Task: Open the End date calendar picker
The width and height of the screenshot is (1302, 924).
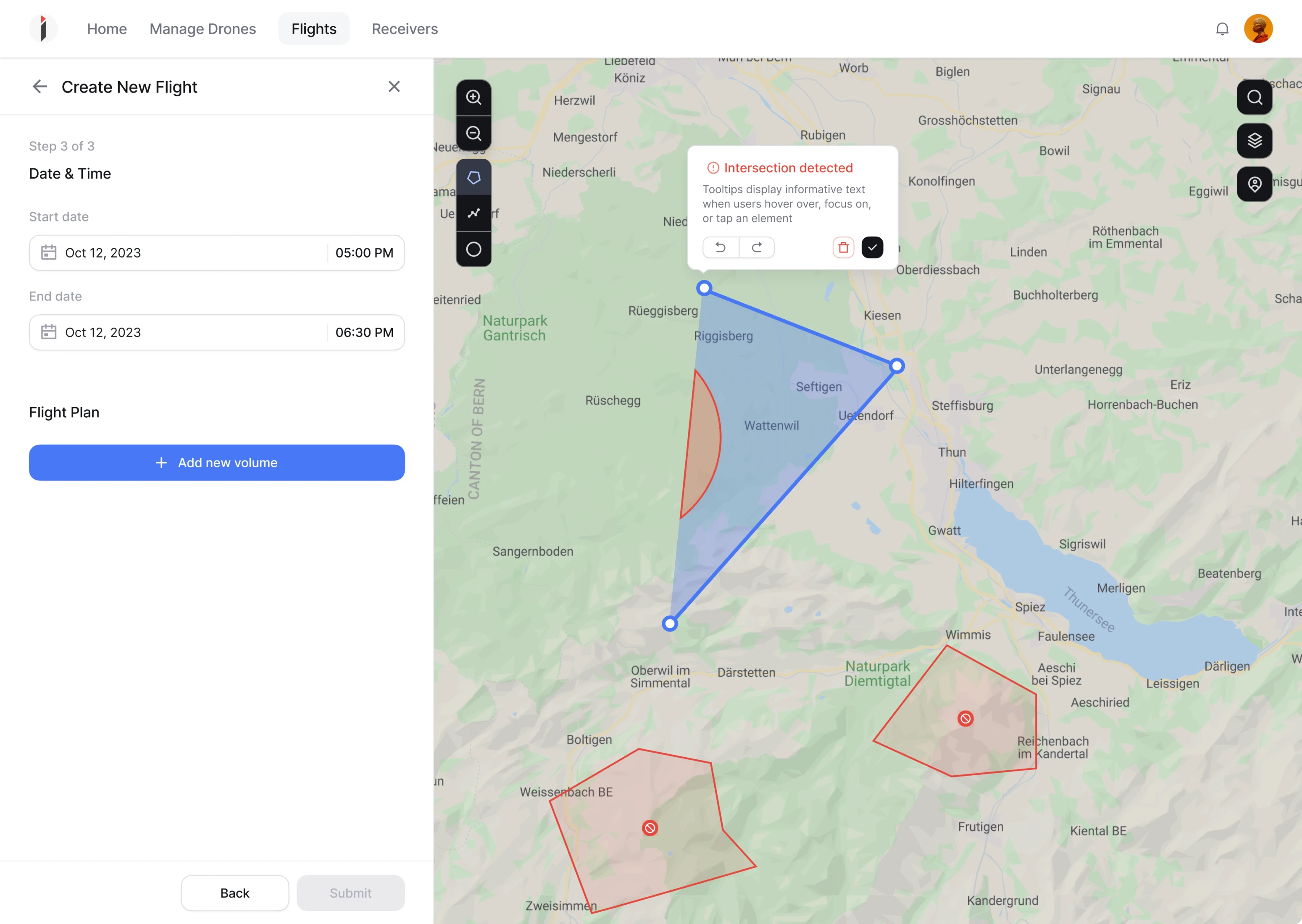Action: tap(49, 332)
